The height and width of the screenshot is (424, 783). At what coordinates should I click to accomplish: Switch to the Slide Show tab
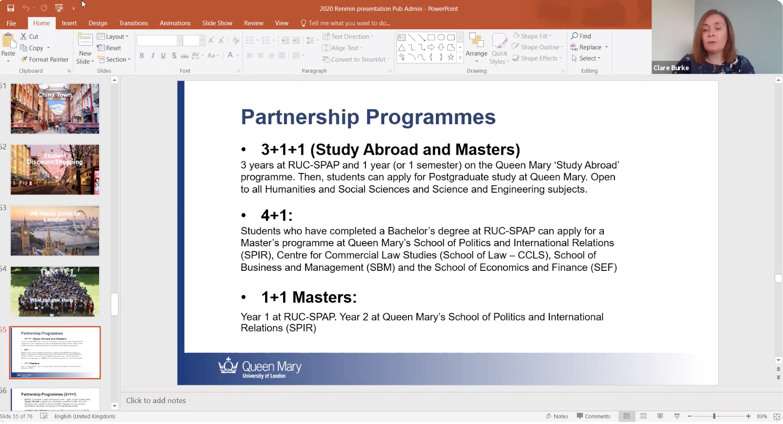click(x=217, y=23)
